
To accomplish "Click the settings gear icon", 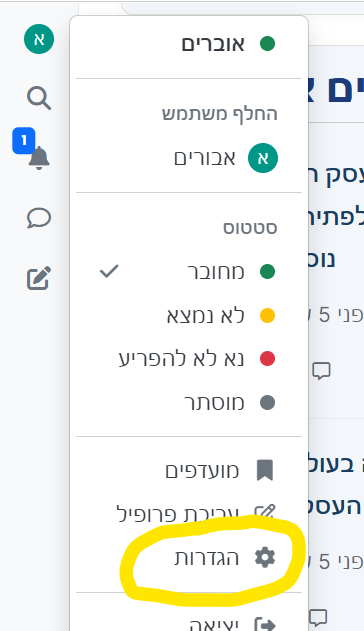I will (x=265, y=558).
